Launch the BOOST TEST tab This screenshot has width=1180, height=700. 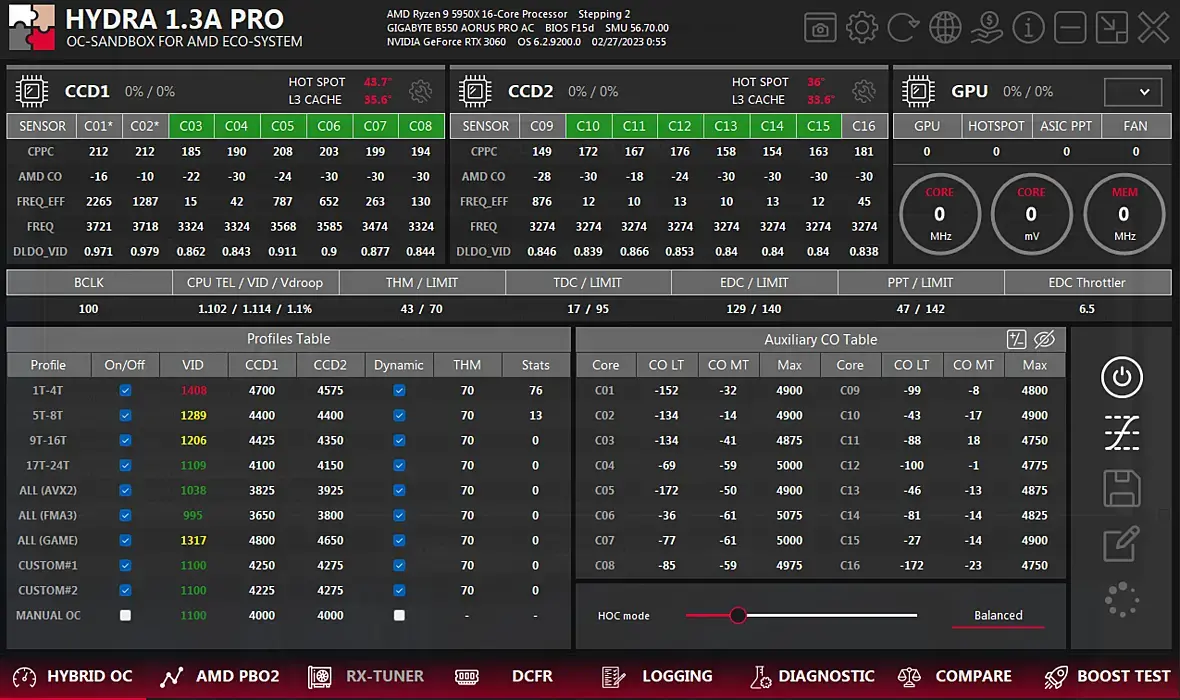(1108, 676)
